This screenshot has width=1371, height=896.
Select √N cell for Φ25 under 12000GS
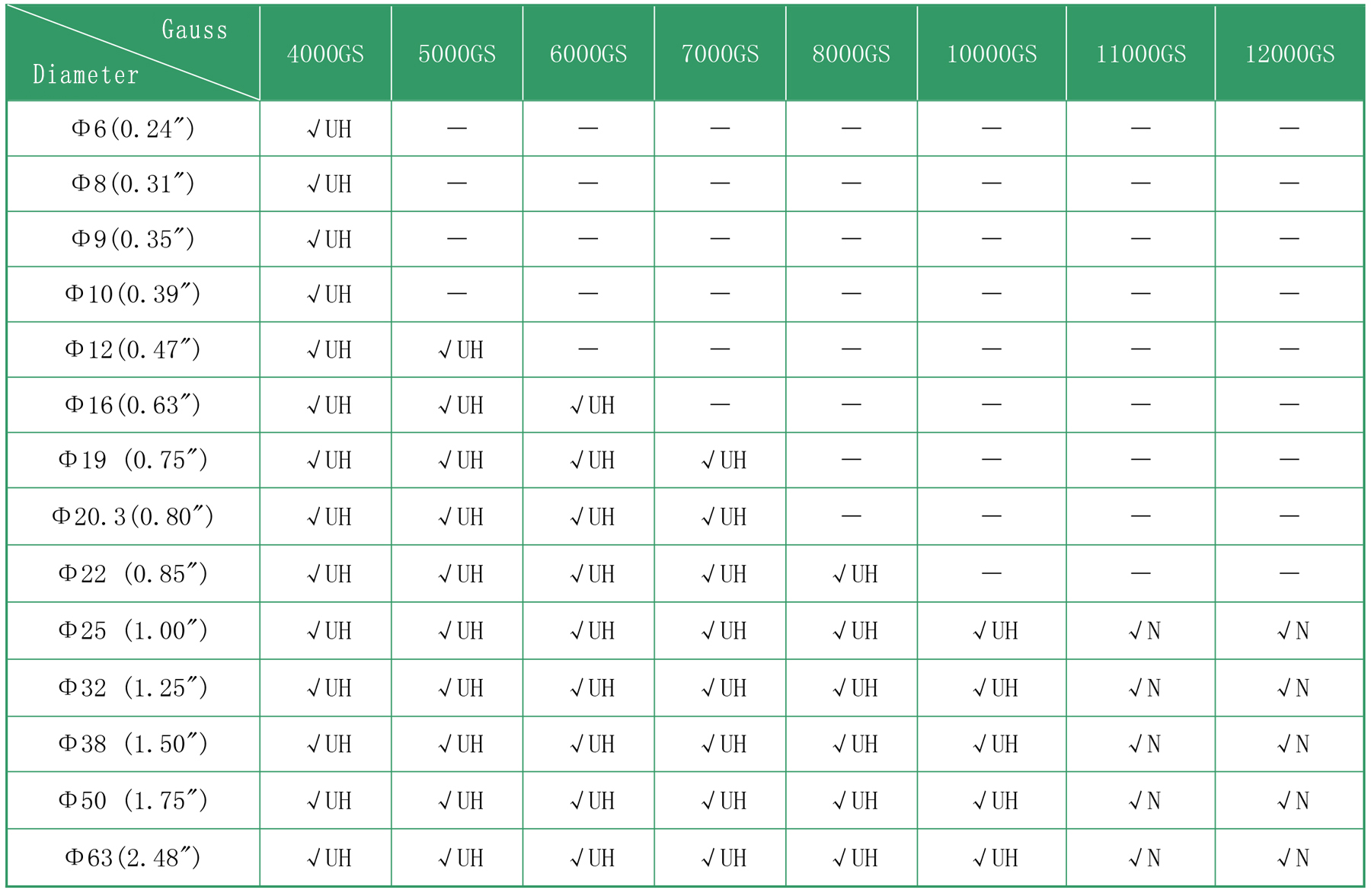pos(1293,630)
